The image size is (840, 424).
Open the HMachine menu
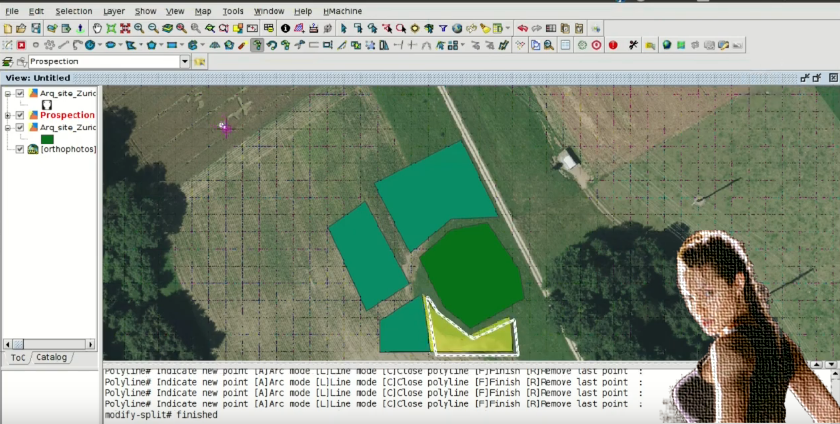342,11
